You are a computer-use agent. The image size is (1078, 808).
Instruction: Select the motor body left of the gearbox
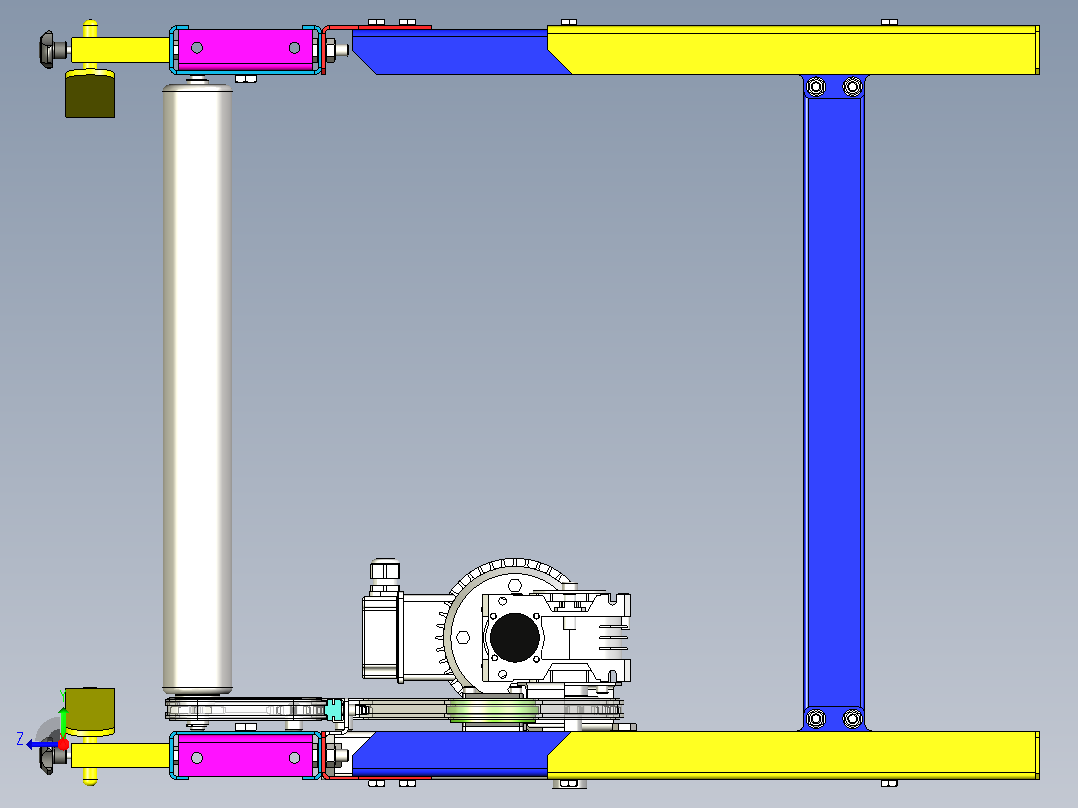(406, 637)
